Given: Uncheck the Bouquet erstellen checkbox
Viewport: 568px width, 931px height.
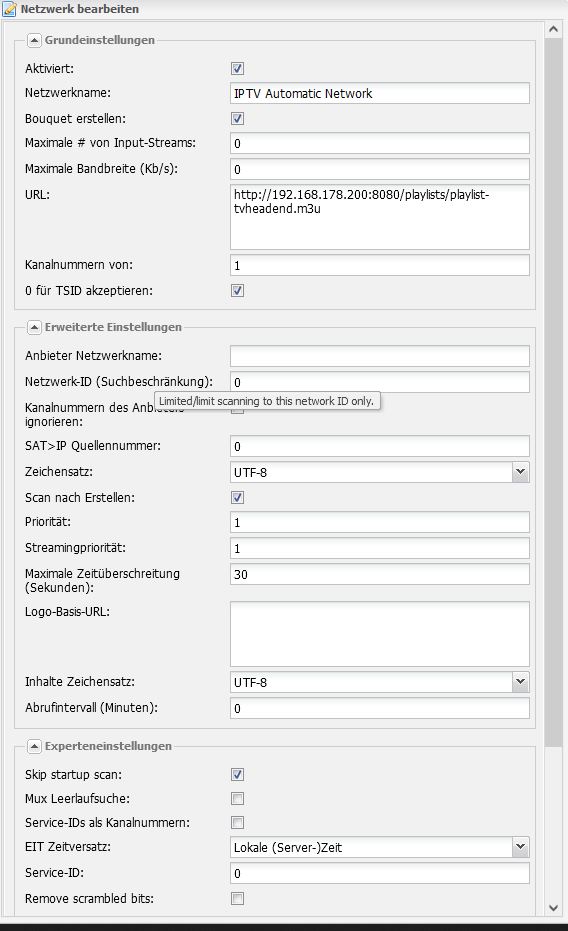Looking at the screenshot, I should tap(237, 119).
